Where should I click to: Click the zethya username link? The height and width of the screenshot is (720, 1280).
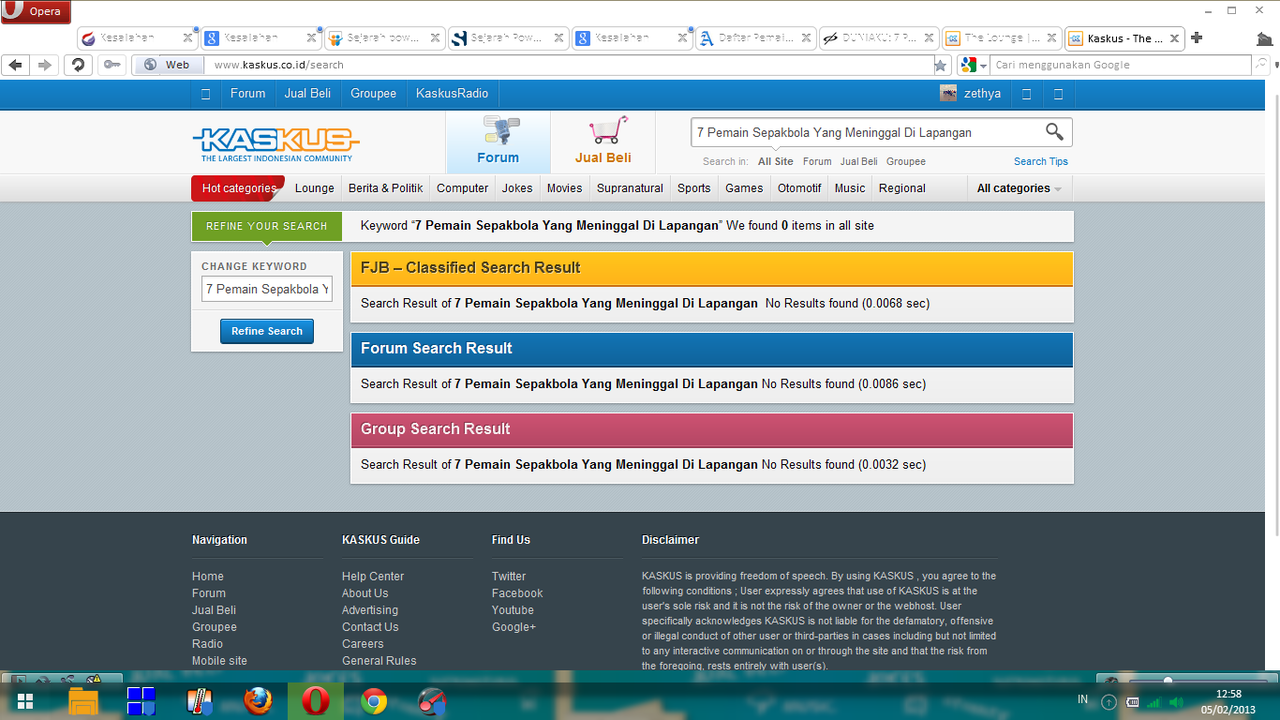pyautogui.click(x=982, y=93)
